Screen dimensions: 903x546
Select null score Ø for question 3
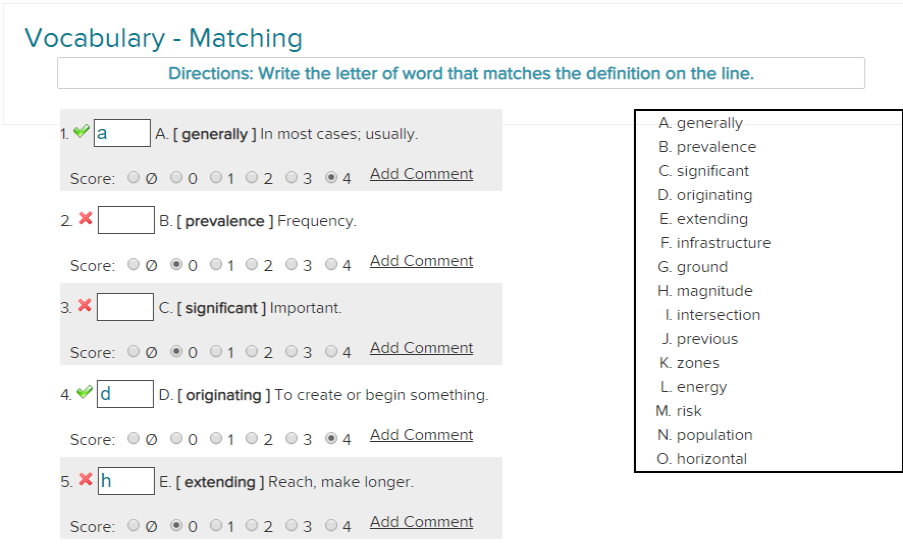(x=134, y=351)
